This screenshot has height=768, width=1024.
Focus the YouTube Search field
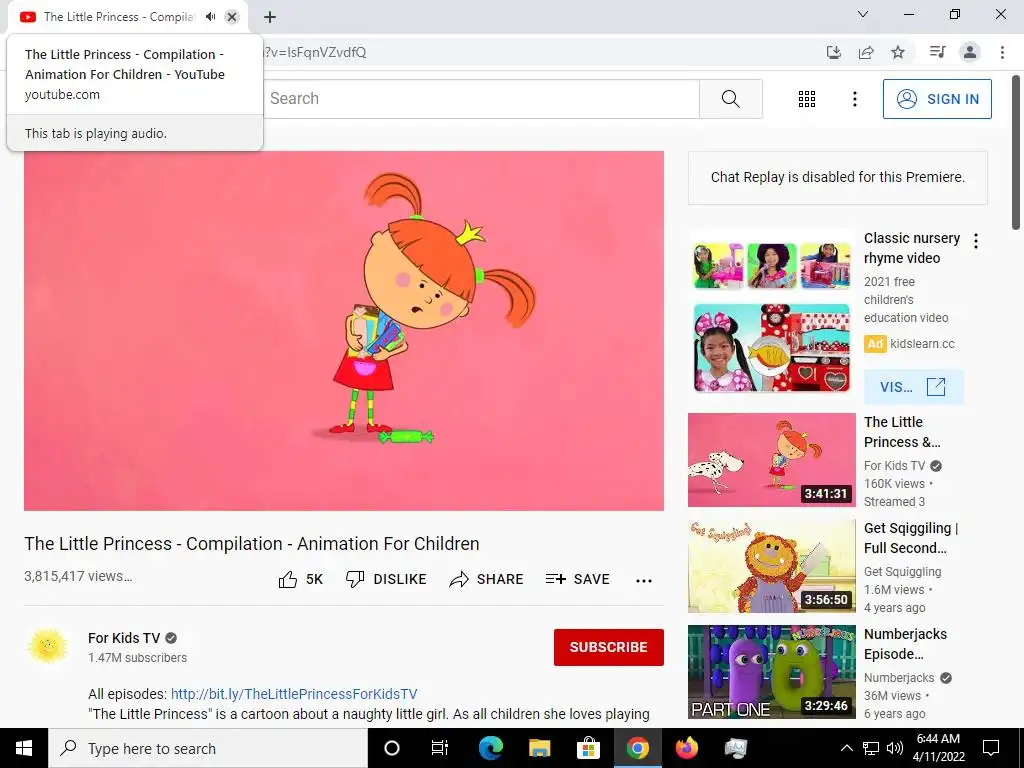click(x=481, y=99)
